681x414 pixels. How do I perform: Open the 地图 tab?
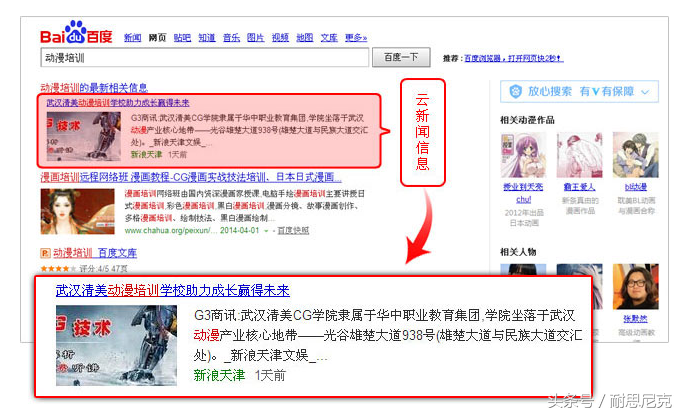(304, 38)
